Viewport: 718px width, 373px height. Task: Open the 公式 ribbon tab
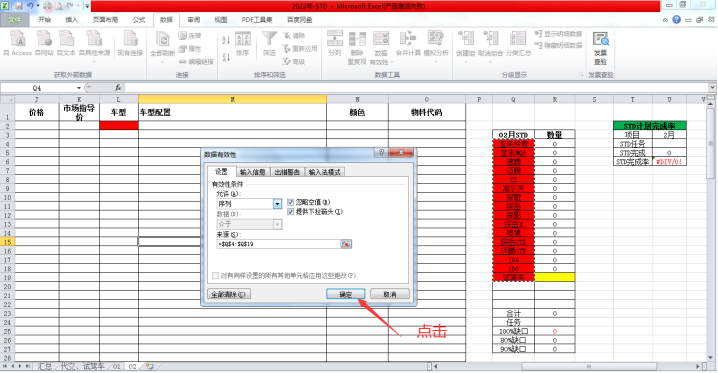(139, 20)
